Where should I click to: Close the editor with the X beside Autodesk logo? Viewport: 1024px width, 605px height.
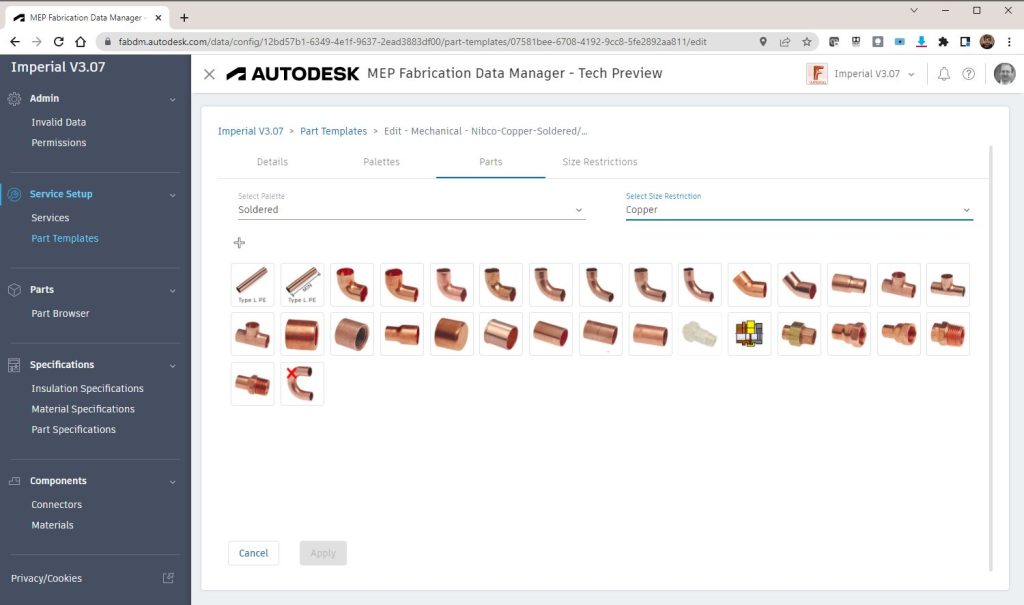coord(209,74)
